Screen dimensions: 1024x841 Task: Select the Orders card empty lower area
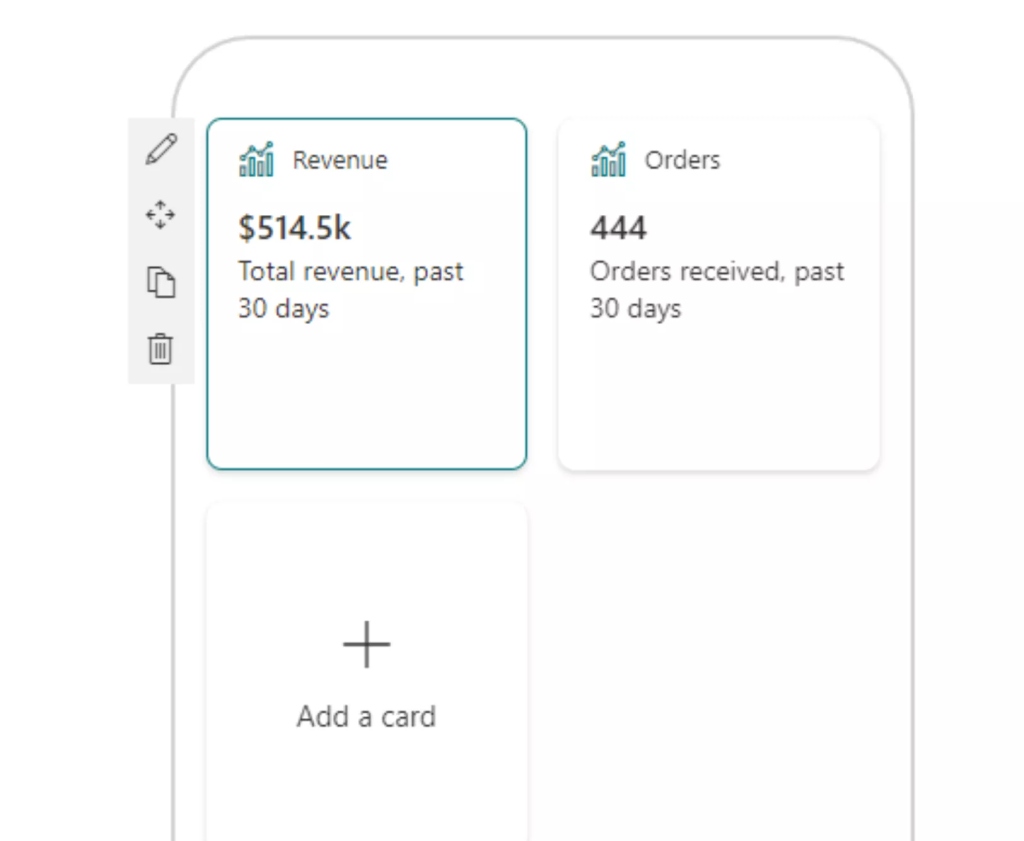tap(718, 398)
